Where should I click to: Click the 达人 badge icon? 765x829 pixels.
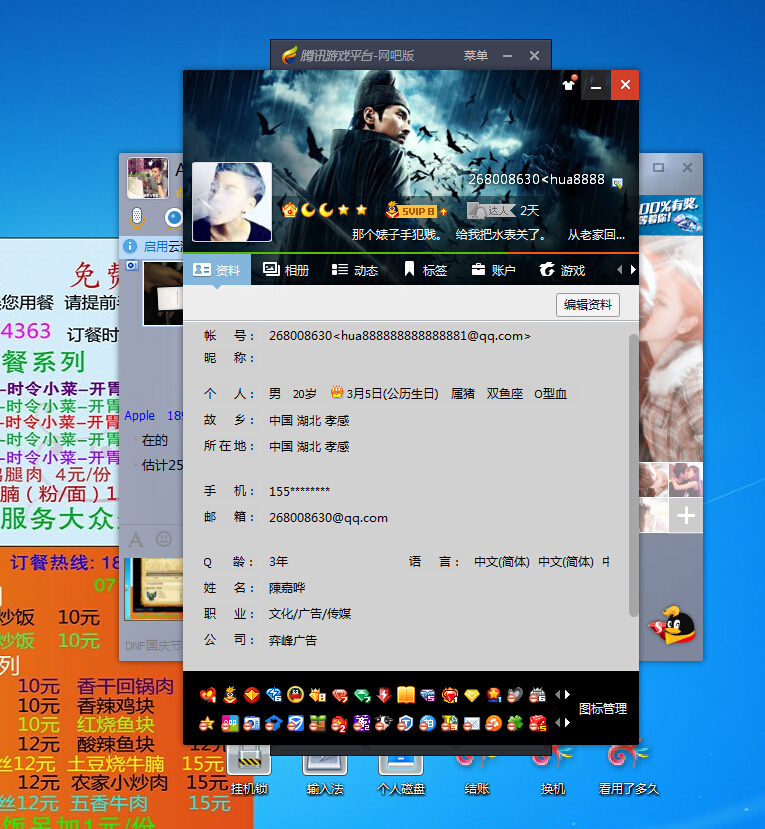pos(491,210)
